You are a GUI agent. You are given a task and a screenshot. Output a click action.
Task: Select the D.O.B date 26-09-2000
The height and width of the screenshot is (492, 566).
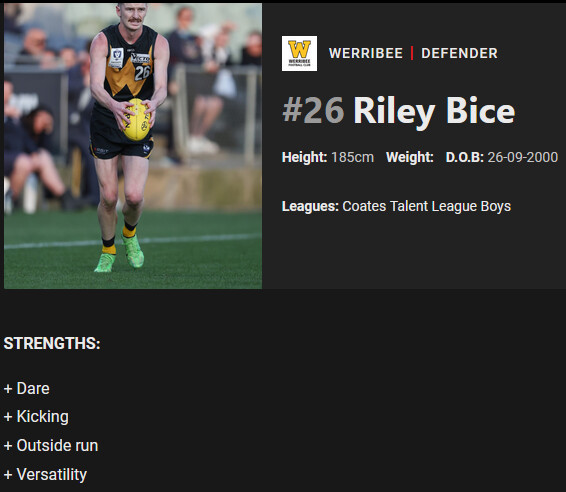pyautogui.click(x=523, y=157)
